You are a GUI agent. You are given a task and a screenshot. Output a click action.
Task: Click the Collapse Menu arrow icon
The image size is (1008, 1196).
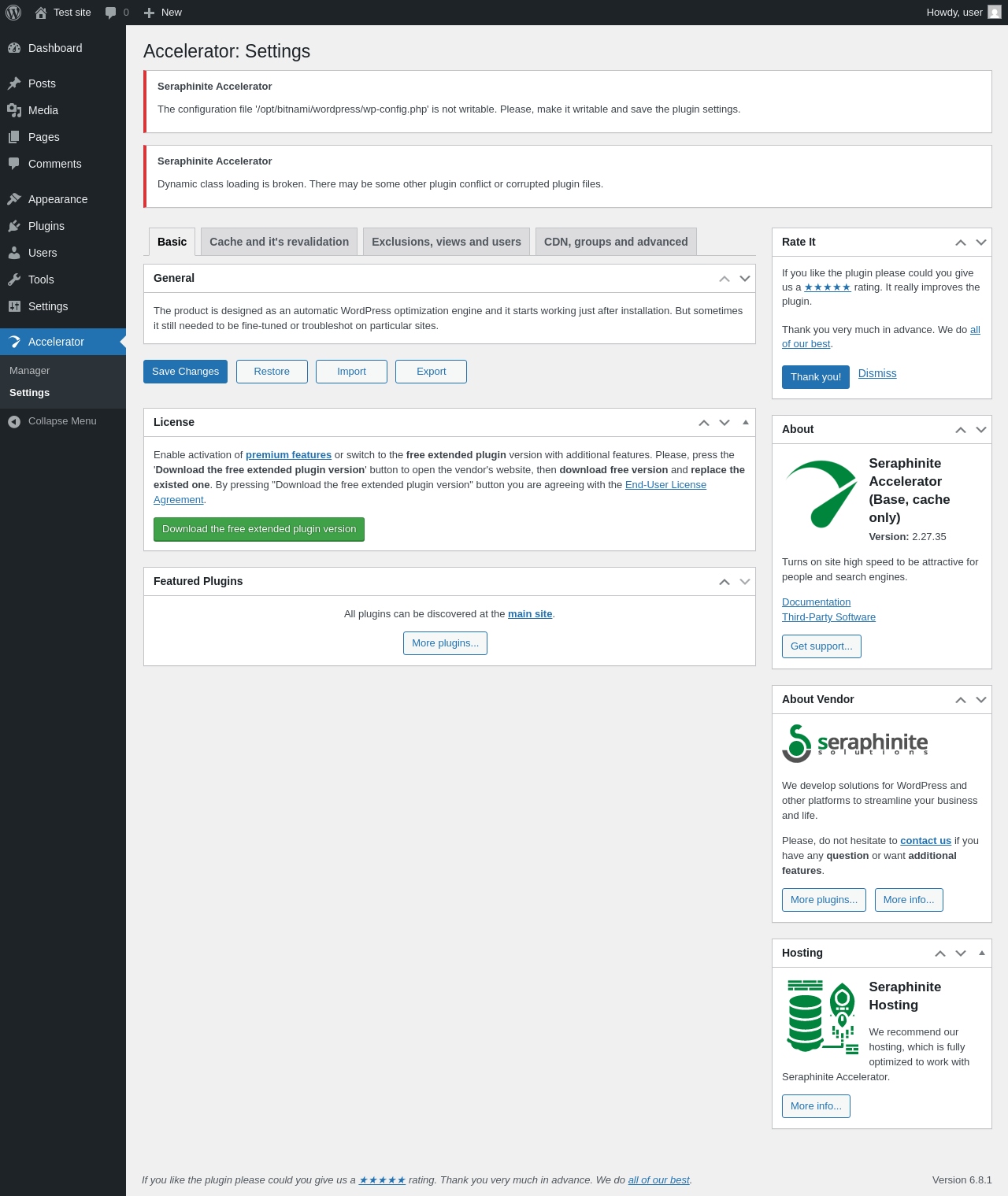(14, 421)
